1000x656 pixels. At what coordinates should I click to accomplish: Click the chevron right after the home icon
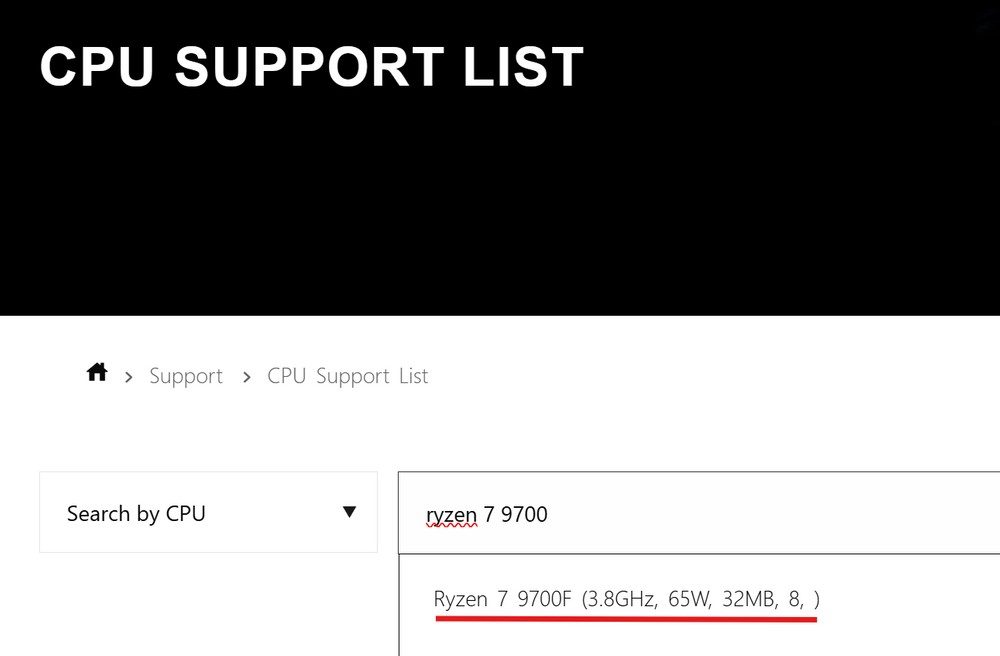click(x=129, y=377)
